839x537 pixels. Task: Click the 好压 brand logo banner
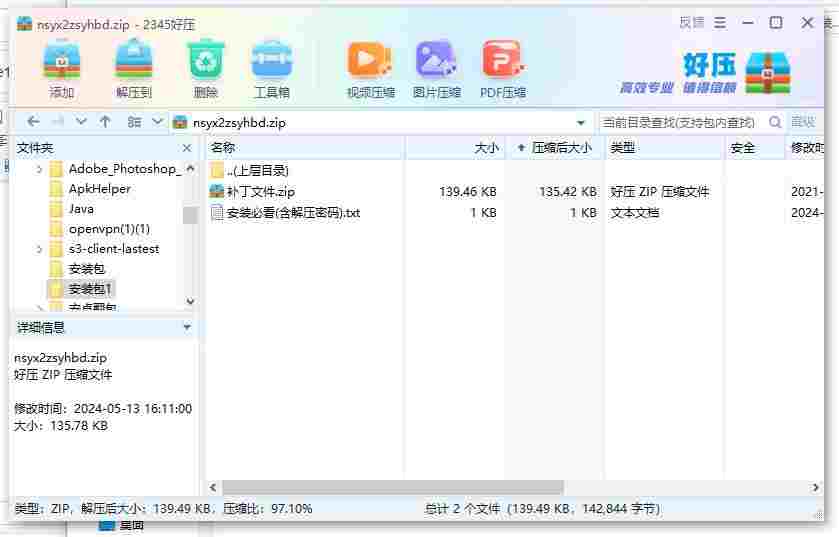[x=705, y=73]
